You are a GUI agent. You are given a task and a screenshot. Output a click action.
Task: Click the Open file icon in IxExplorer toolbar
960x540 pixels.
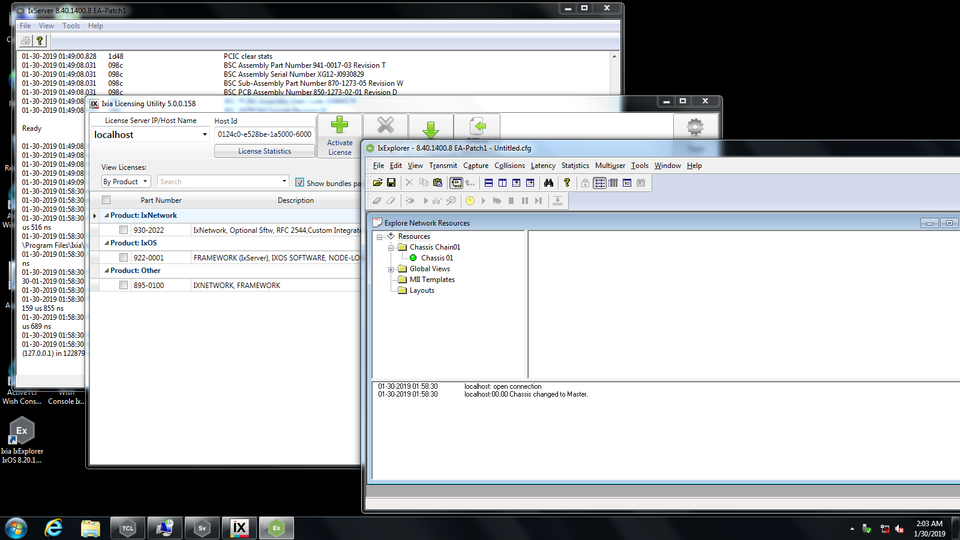377,183
